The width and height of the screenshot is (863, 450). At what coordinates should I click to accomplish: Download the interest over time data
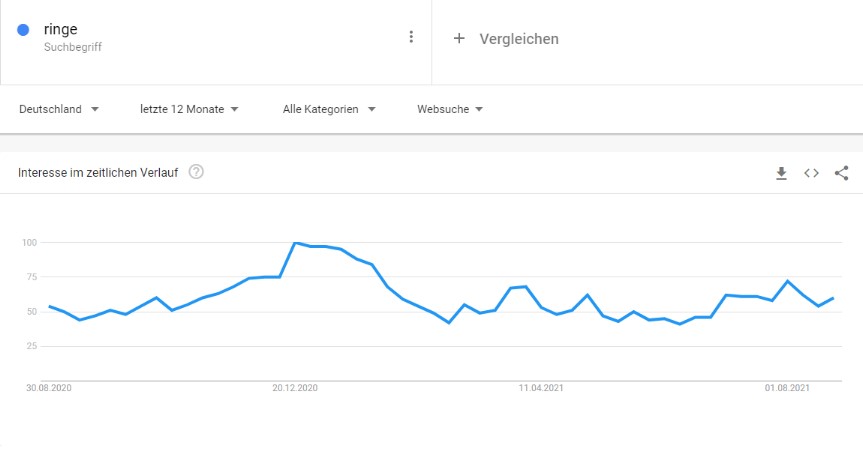click(781, 173)
